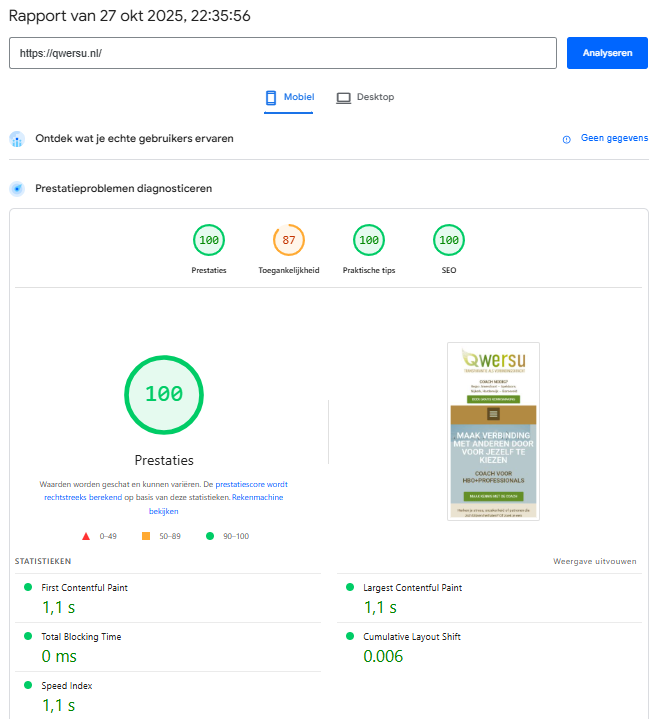This screenshot has width=656, height=719.
Task: Select the Praktische tips score gauge
Action: 369,241
